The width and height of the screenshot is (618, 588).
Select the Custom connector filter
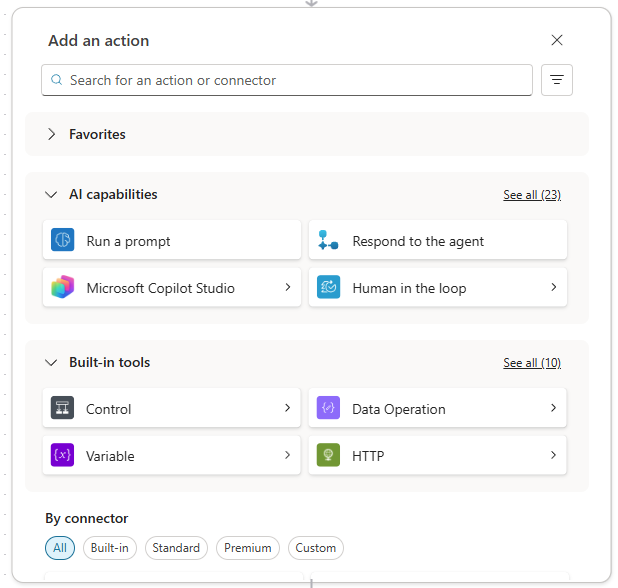pos(316,548)
